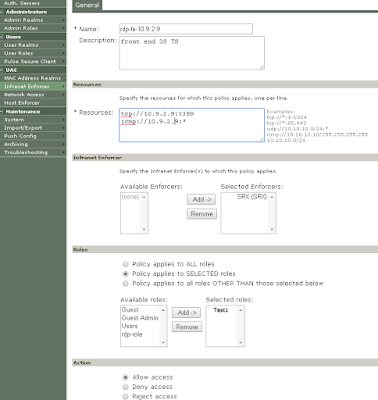Click Add button for roles
The width and height of the screenshot is (378, 400).
coord(187,313)
